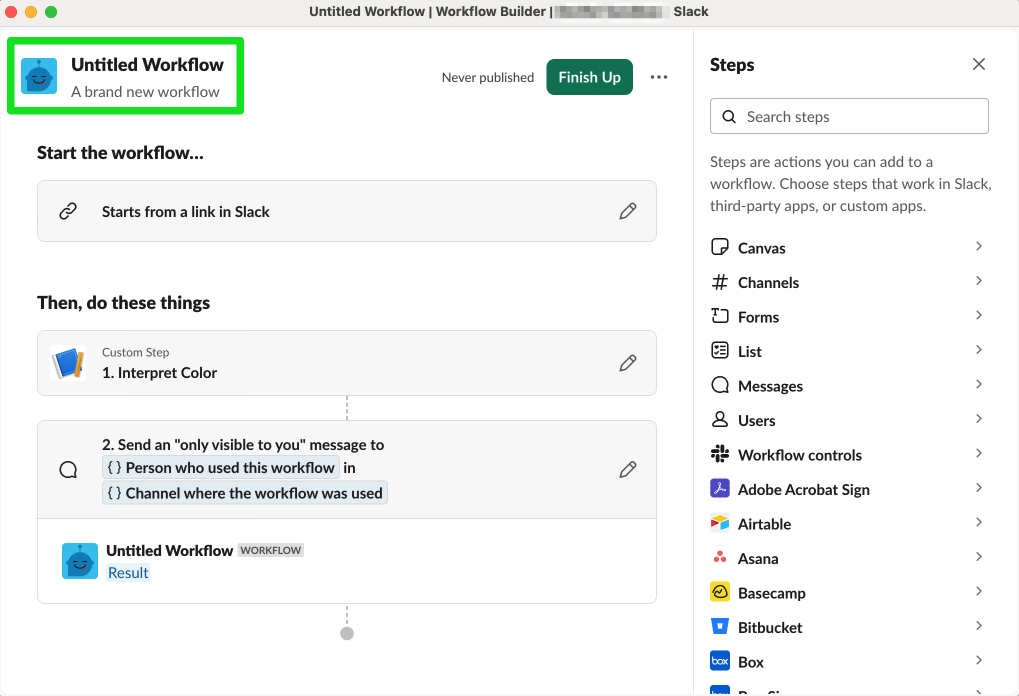Select the Adobe Acrobat Sign icon
Screen dimensions: 1019x696
(x=719, y=489)
